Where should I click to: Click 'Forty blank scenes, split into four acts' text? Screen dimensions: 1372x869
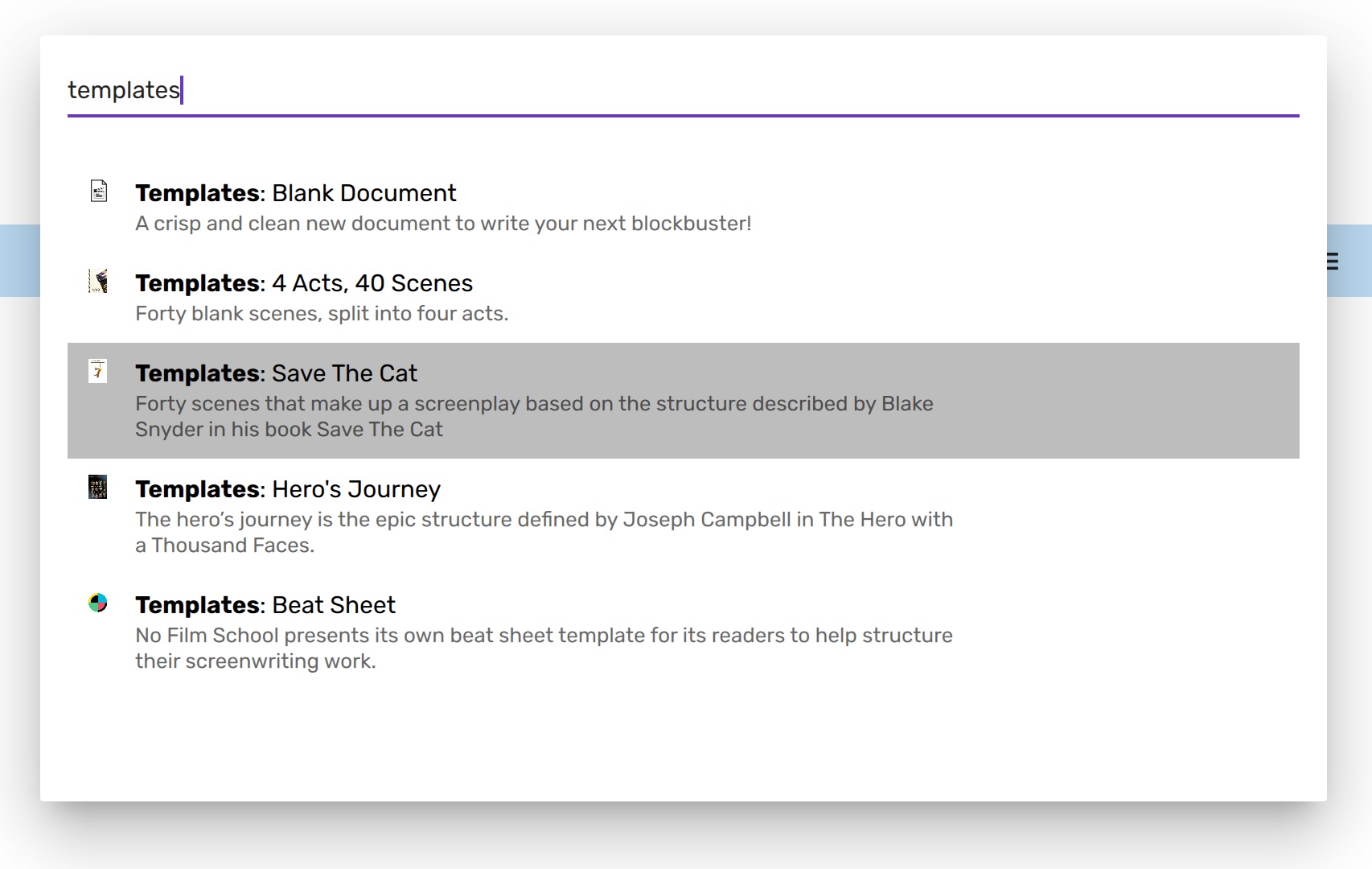321,314
